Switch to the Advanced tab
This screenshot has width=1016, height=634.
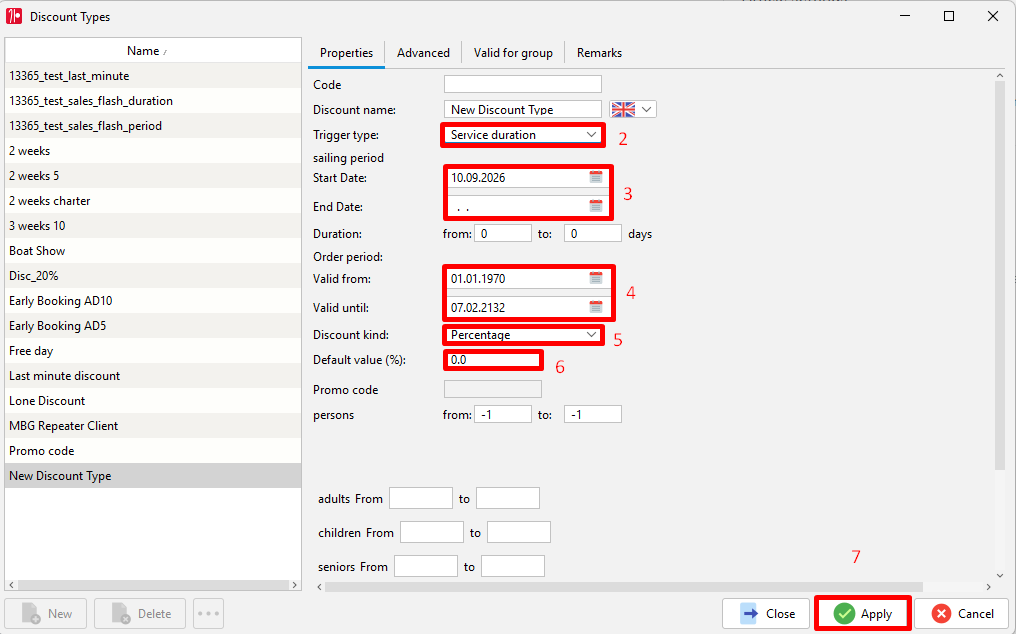pyautogui.click(x=423, y=53)
